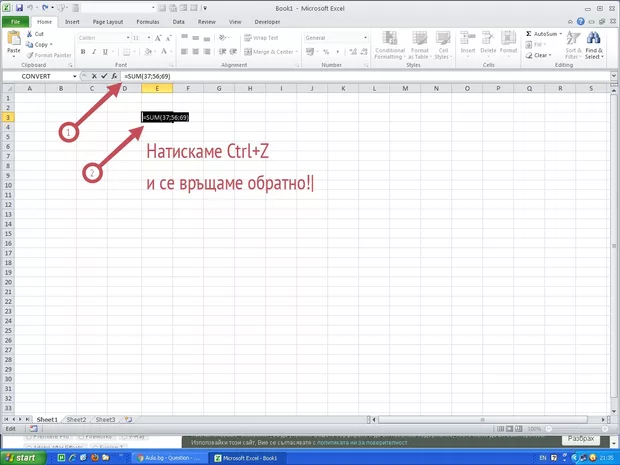
Task: Open the Name Box dropdown showing CONVERT
Action: pos(74,76)
